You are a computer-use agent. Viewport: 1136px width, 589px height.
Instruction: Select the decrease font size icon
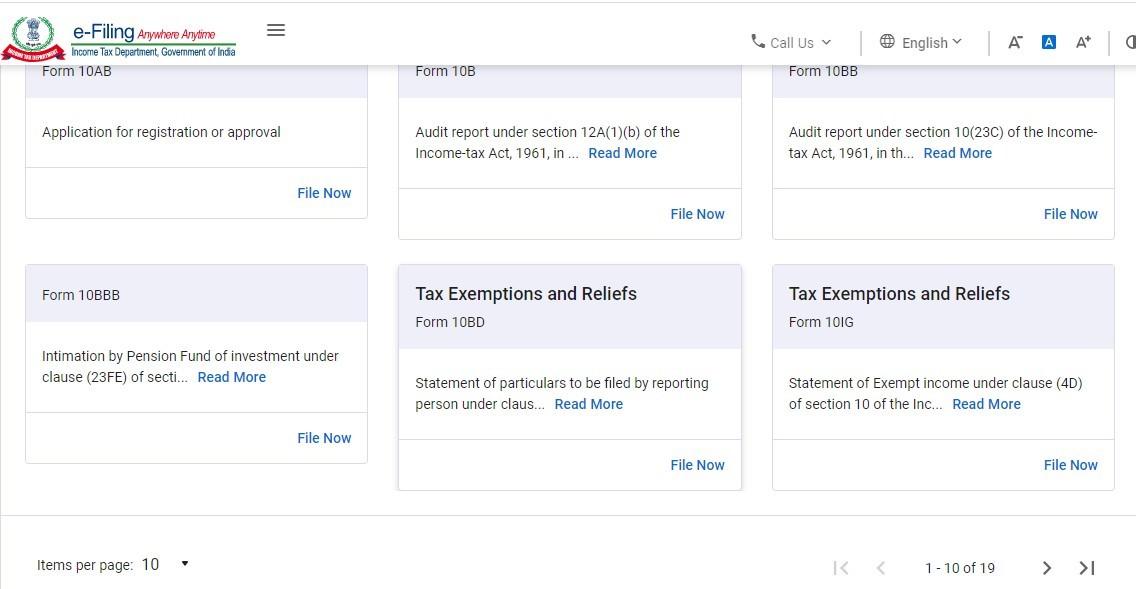[x=1015, y=42]
